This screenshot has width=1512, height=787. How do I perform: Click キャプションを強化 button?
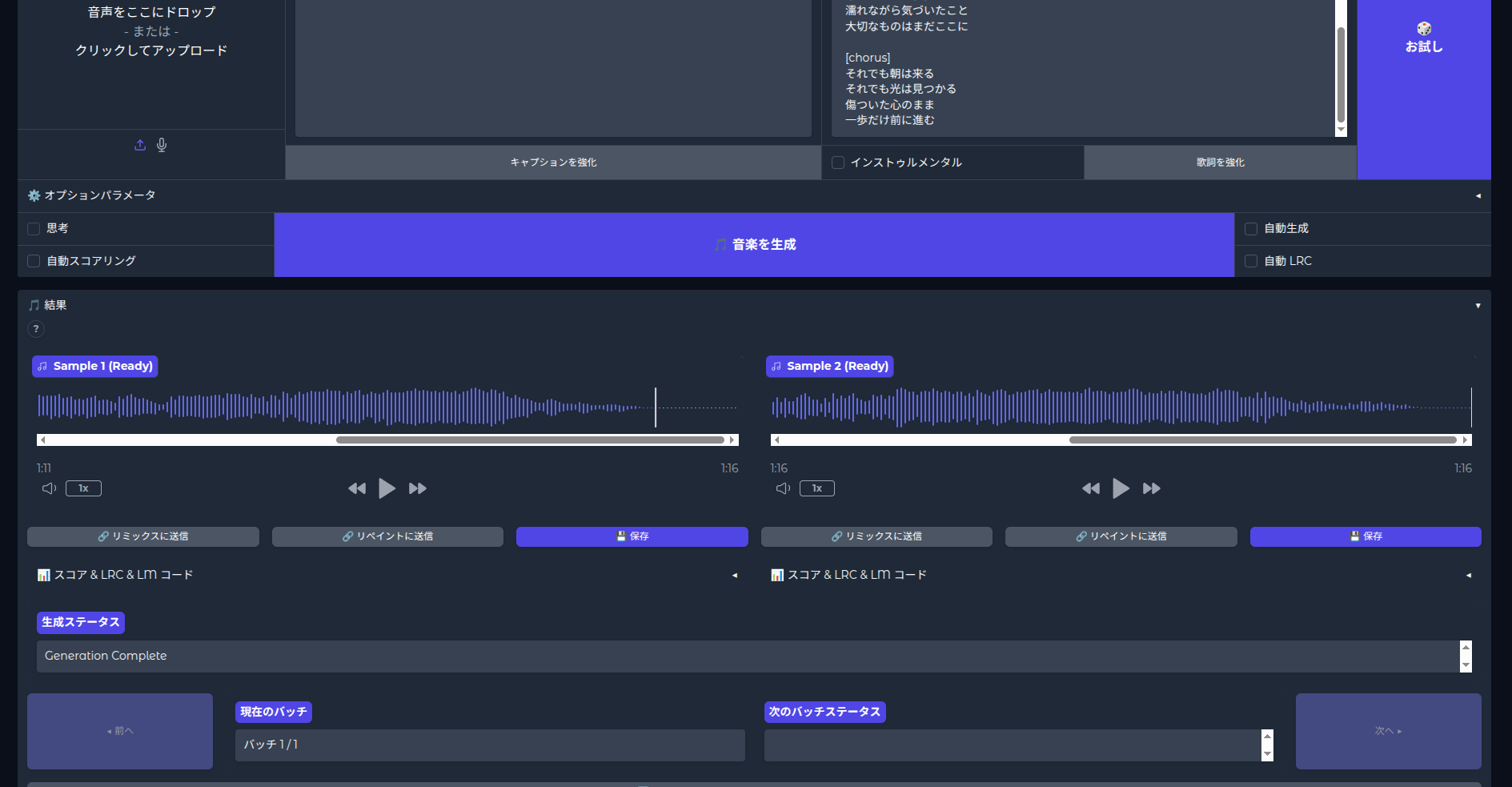click(x=553, y=163)
